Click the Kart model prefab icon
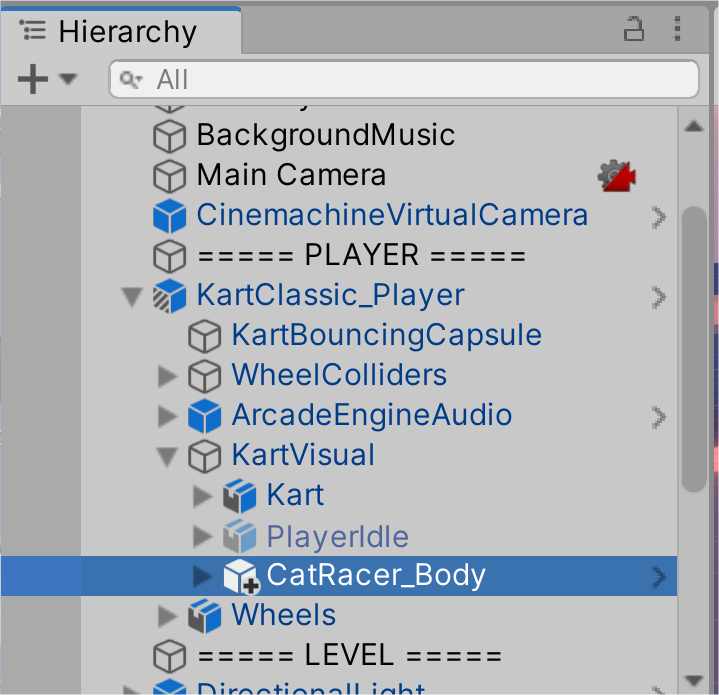Image resolution: width=719 pixels, height=695 pixels. [239, 496]
